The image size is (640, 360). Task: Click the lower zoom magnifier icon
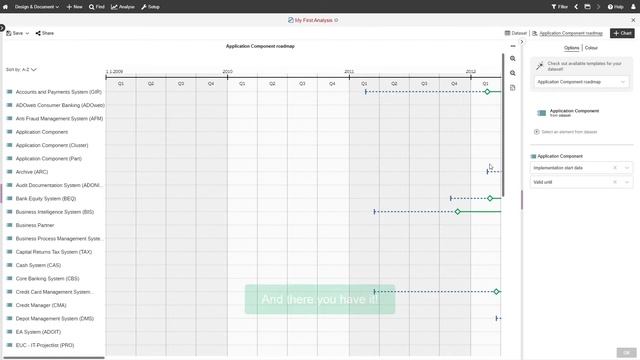(513, 73)
